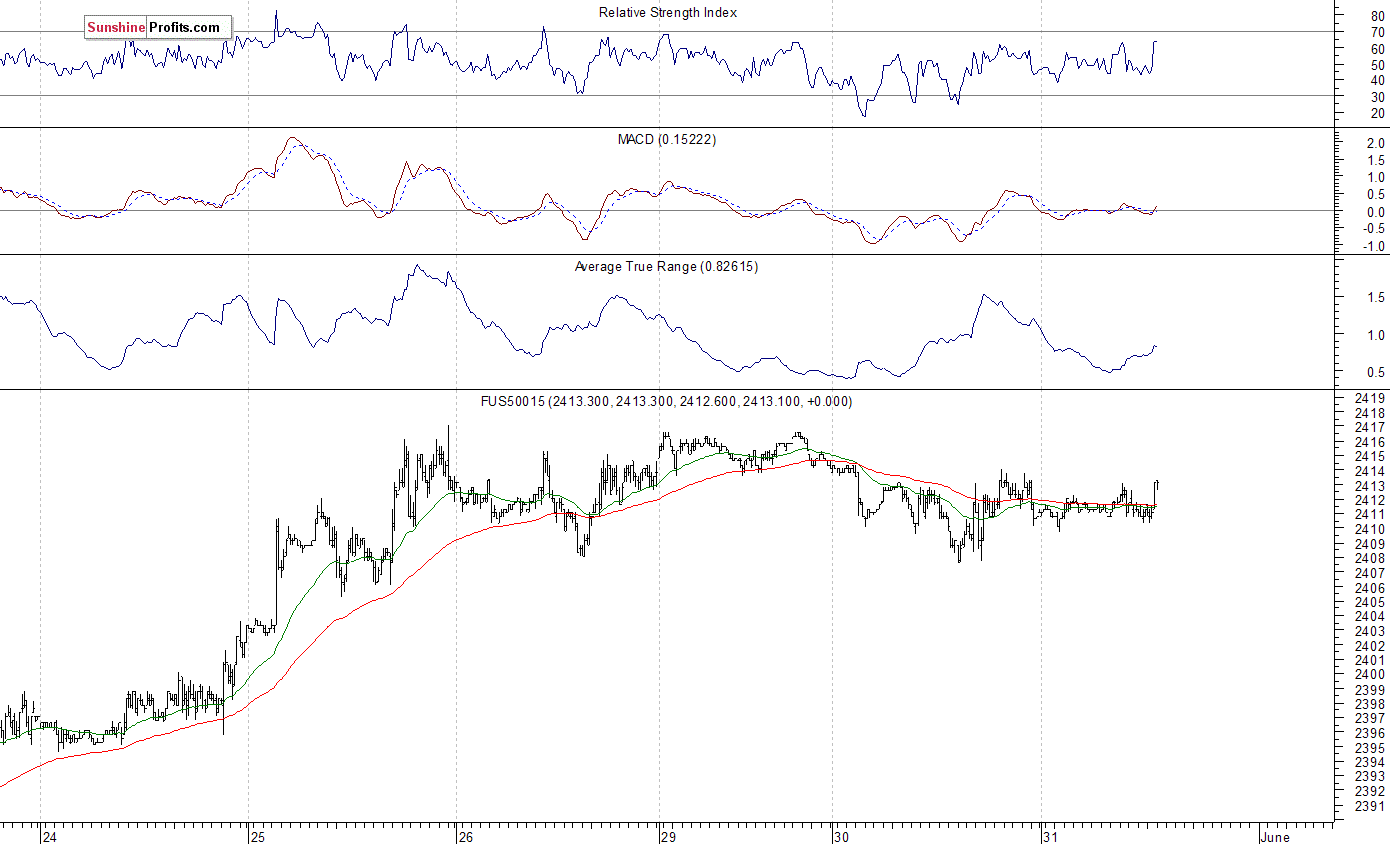Click the 30 date label on time axis
This screenshot has height=844, width=1390.
(842, 836)
